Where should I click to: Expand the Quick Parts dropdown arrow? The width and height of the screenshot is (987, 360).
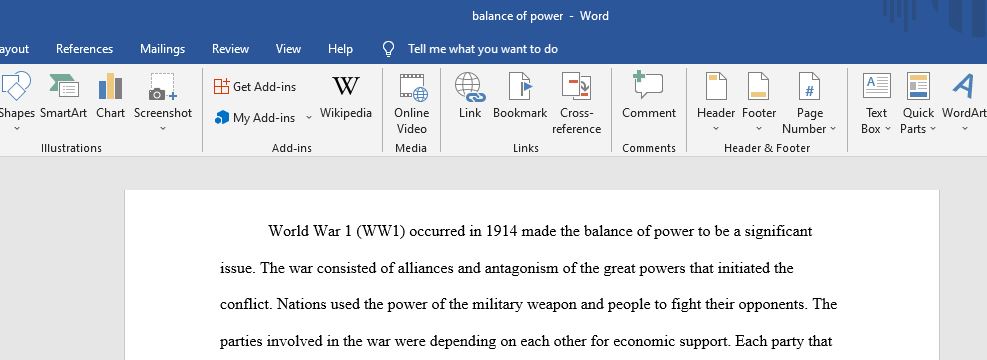pyautogui.click(x=933, y=129)
